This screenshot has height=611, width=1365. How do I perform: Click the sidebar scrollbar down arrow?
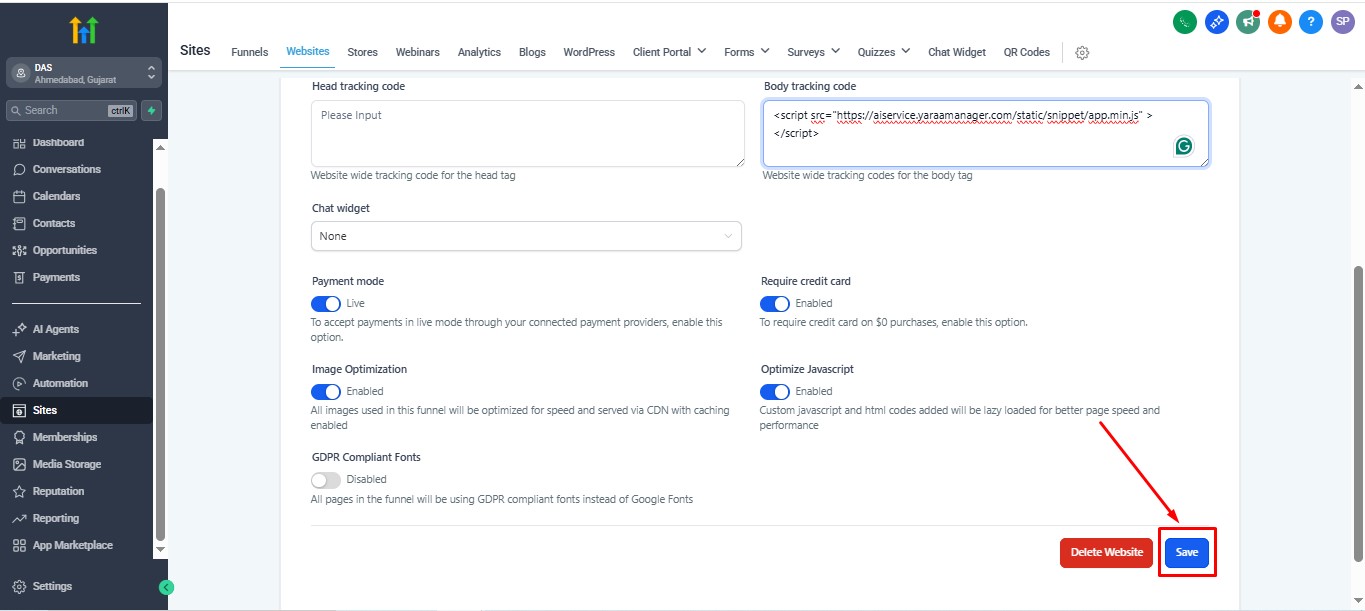click(x=160, y=550)
